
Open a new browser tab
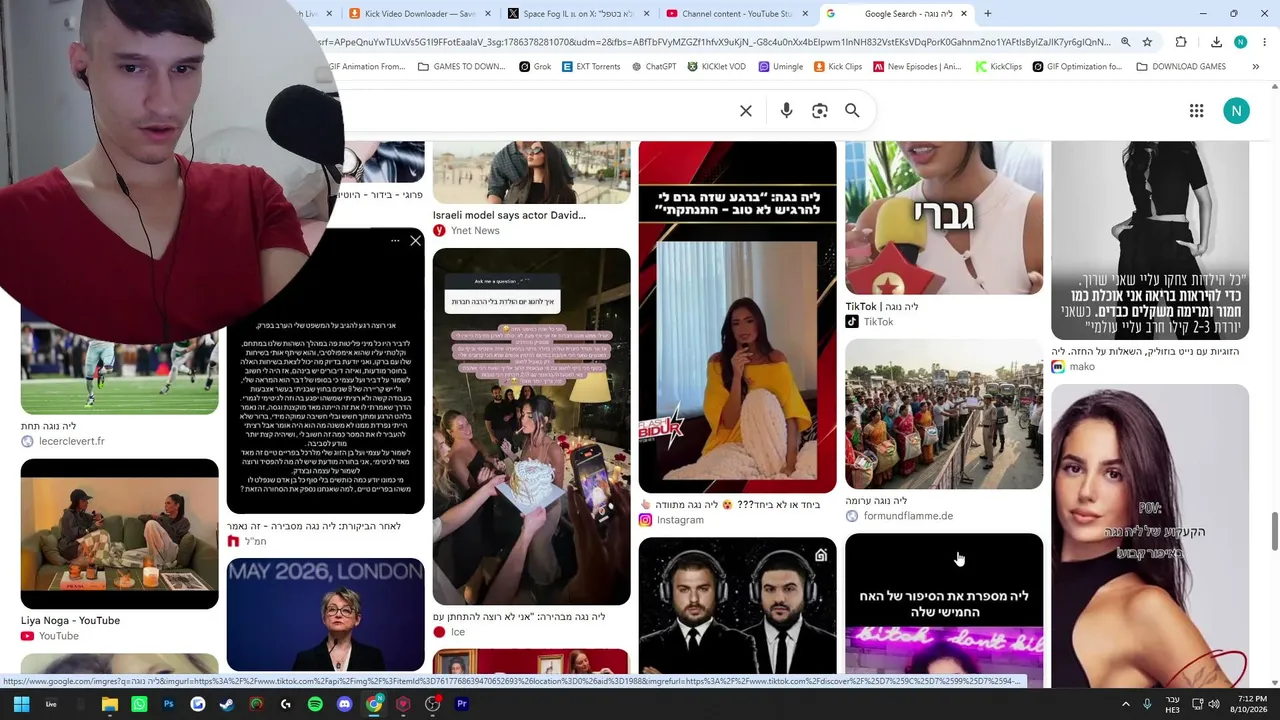pyautogui.click(x=987, y=13)
